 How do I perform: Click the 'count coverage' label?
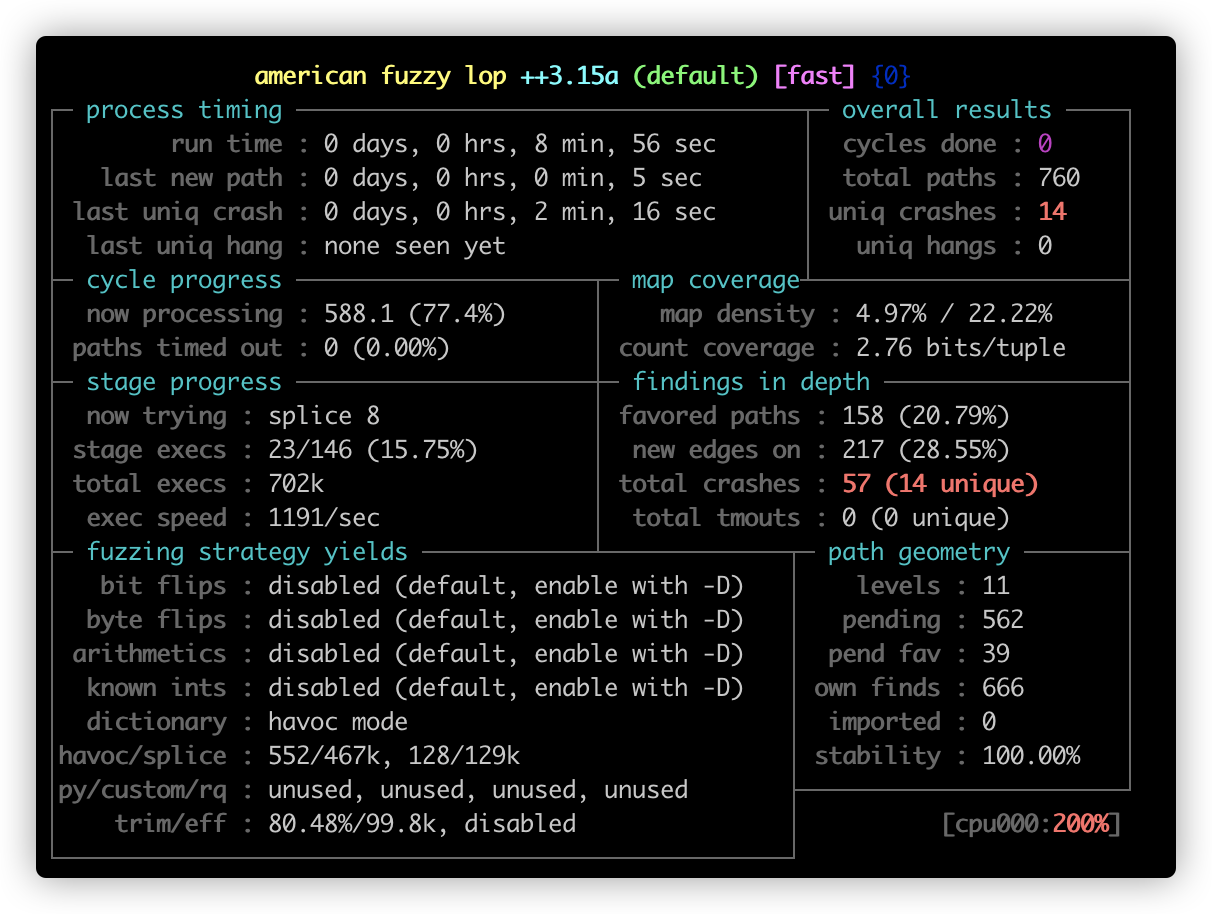[x=717, y=348]
